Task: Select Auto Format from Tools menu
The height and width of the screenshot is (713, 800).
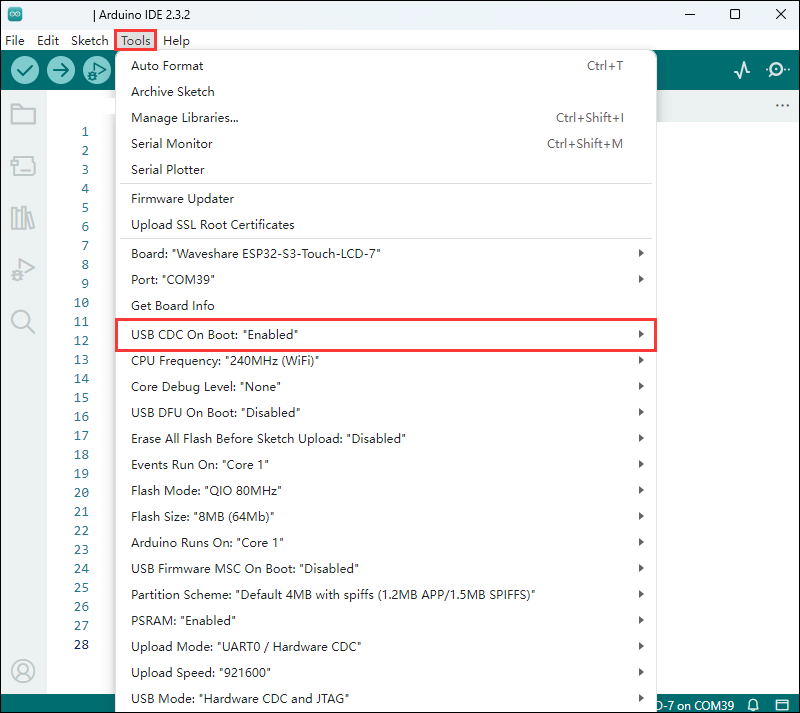Action: (x=167, y=66)
